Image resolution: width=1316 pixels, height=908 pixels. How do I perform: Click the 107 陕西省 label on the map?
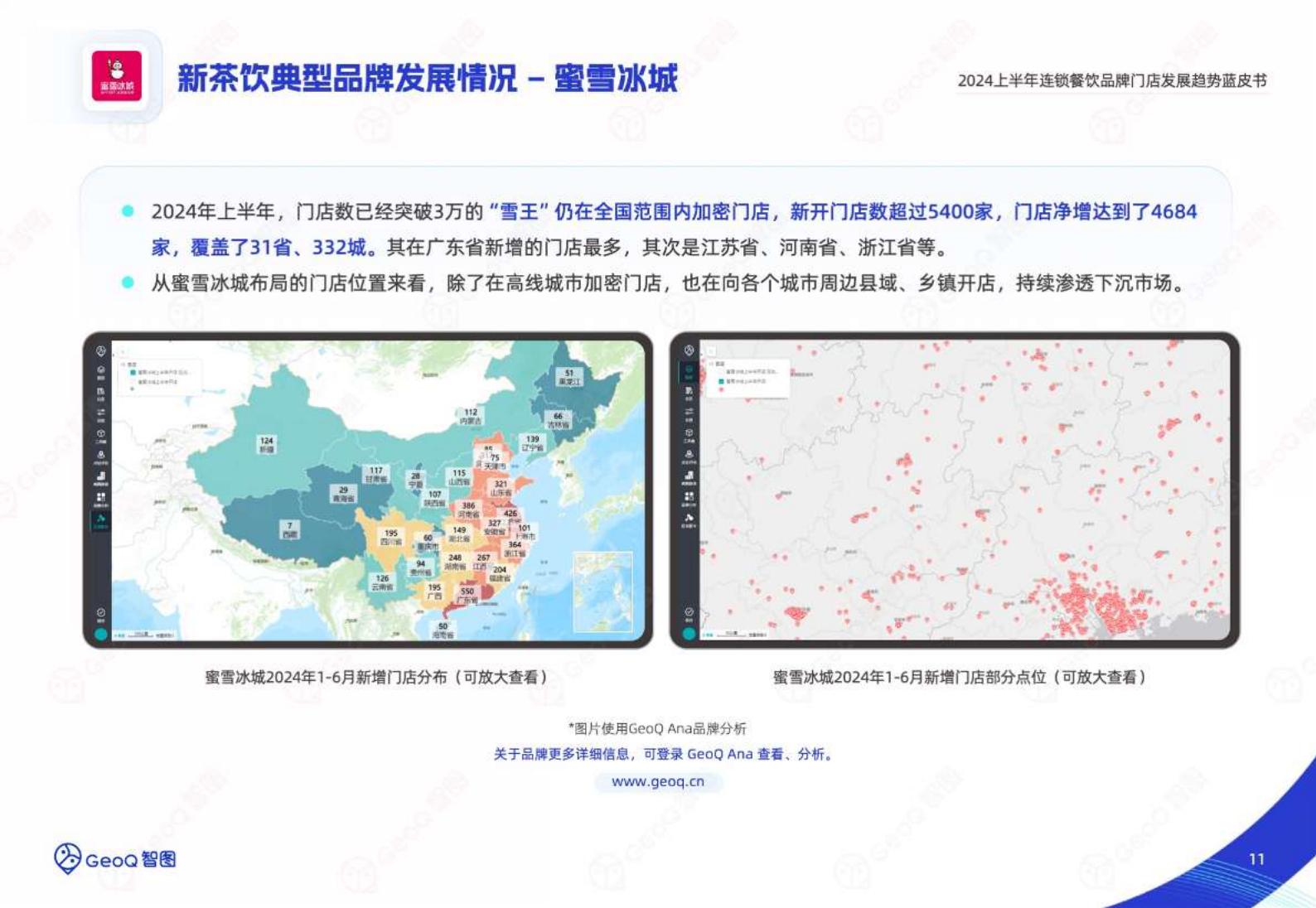[x=435, y=498]
